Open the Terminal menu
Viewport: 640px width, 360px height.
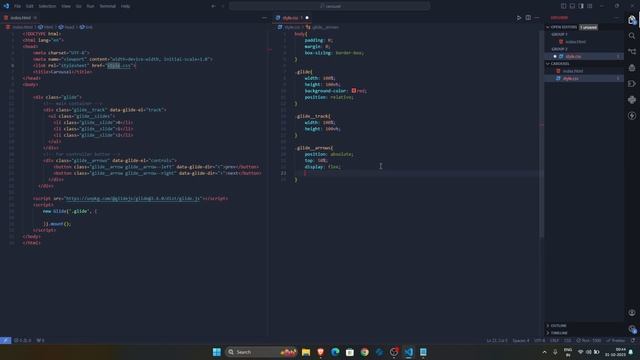point(108,6)
